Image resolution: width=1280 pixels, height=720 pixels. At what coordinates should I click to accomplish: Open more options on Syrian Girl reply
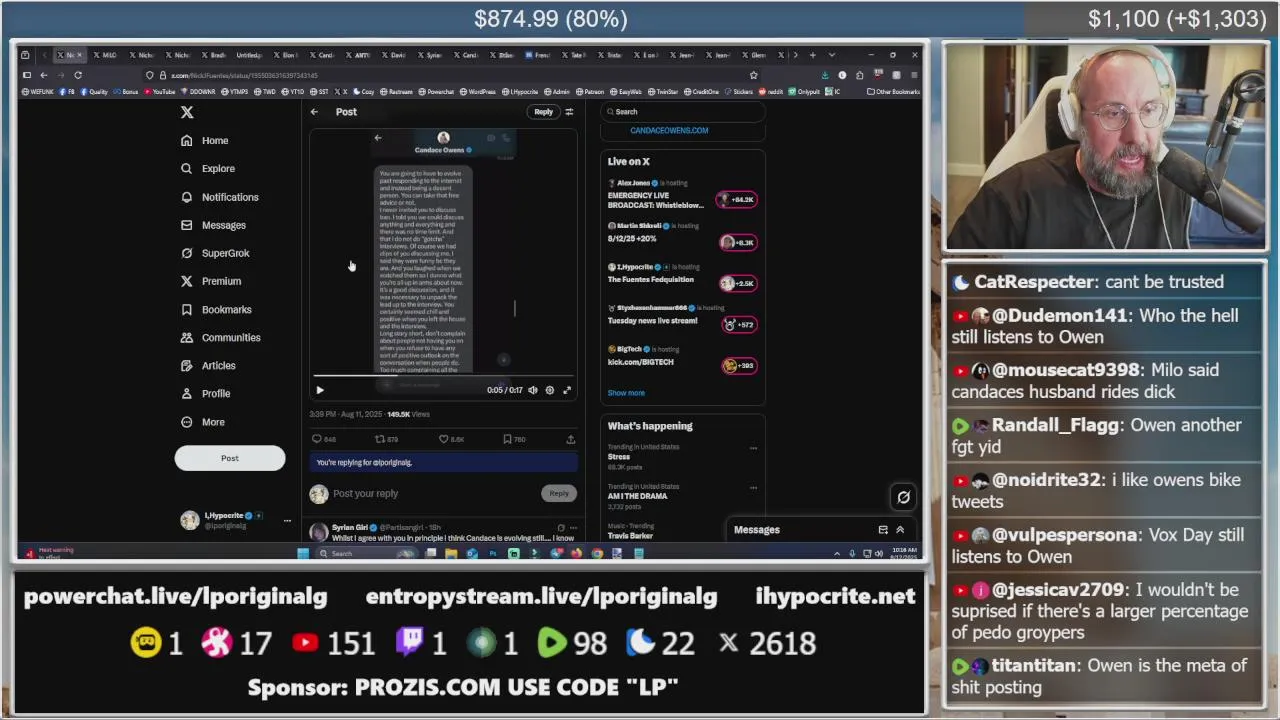click(574, 527)
